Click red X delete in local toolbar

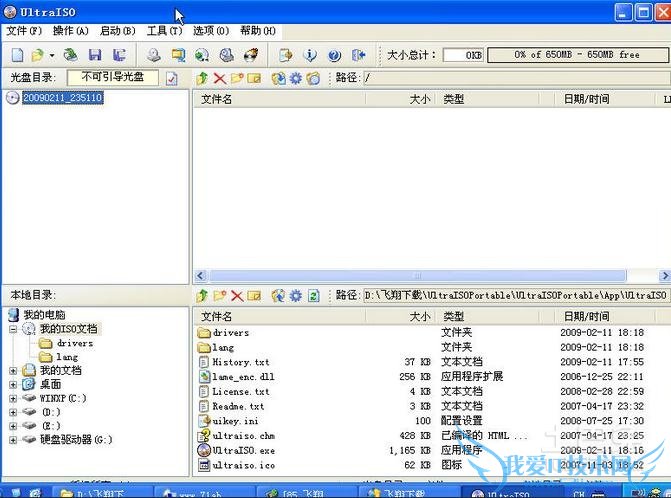tap(237, 296)
